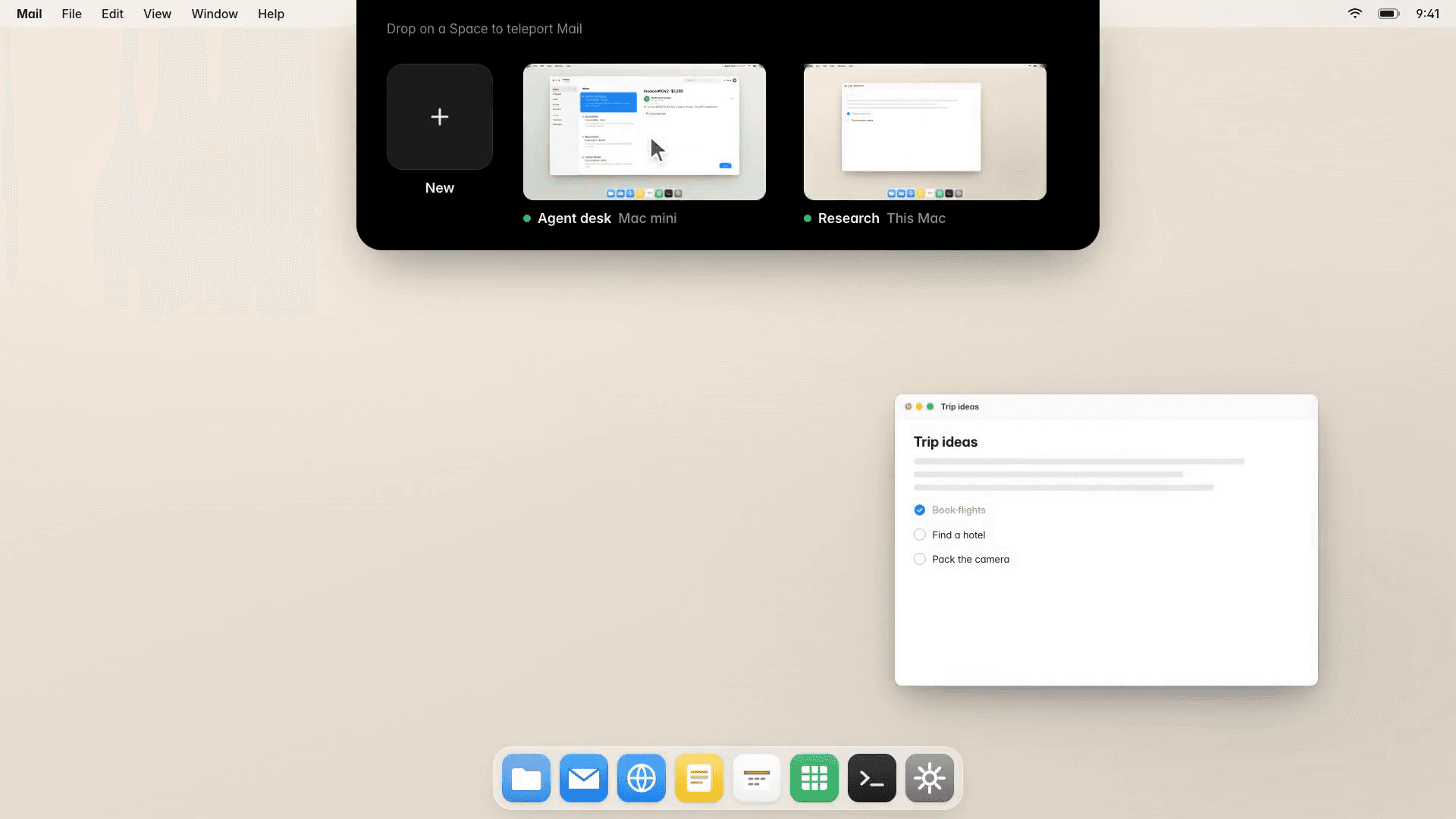1456x819 pixels.
Task: Open the Edit menu
Action: pos(112,14)
